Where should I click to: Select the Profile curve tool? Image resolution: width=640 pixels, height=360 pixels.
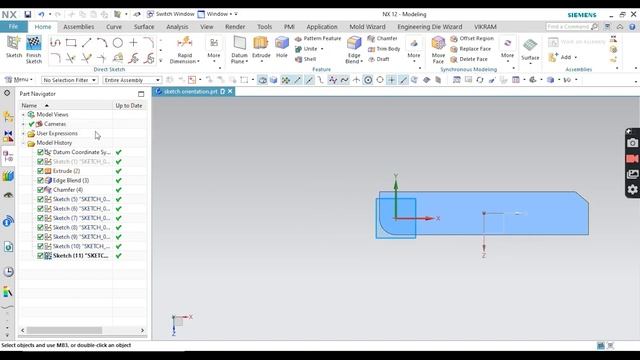(x=56, y=42)
